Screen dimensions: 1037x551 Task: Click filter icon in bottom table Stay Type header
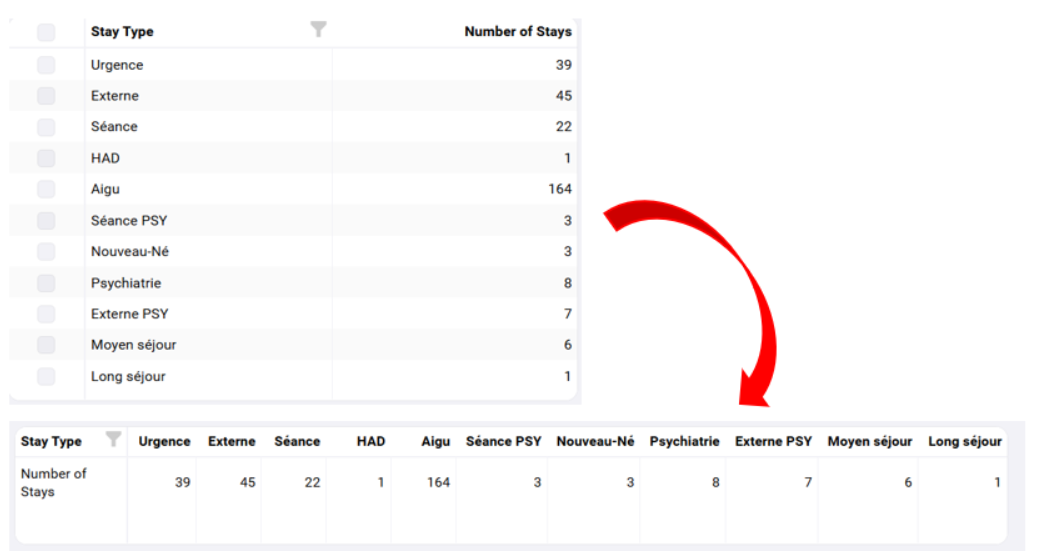click(114, 439)
